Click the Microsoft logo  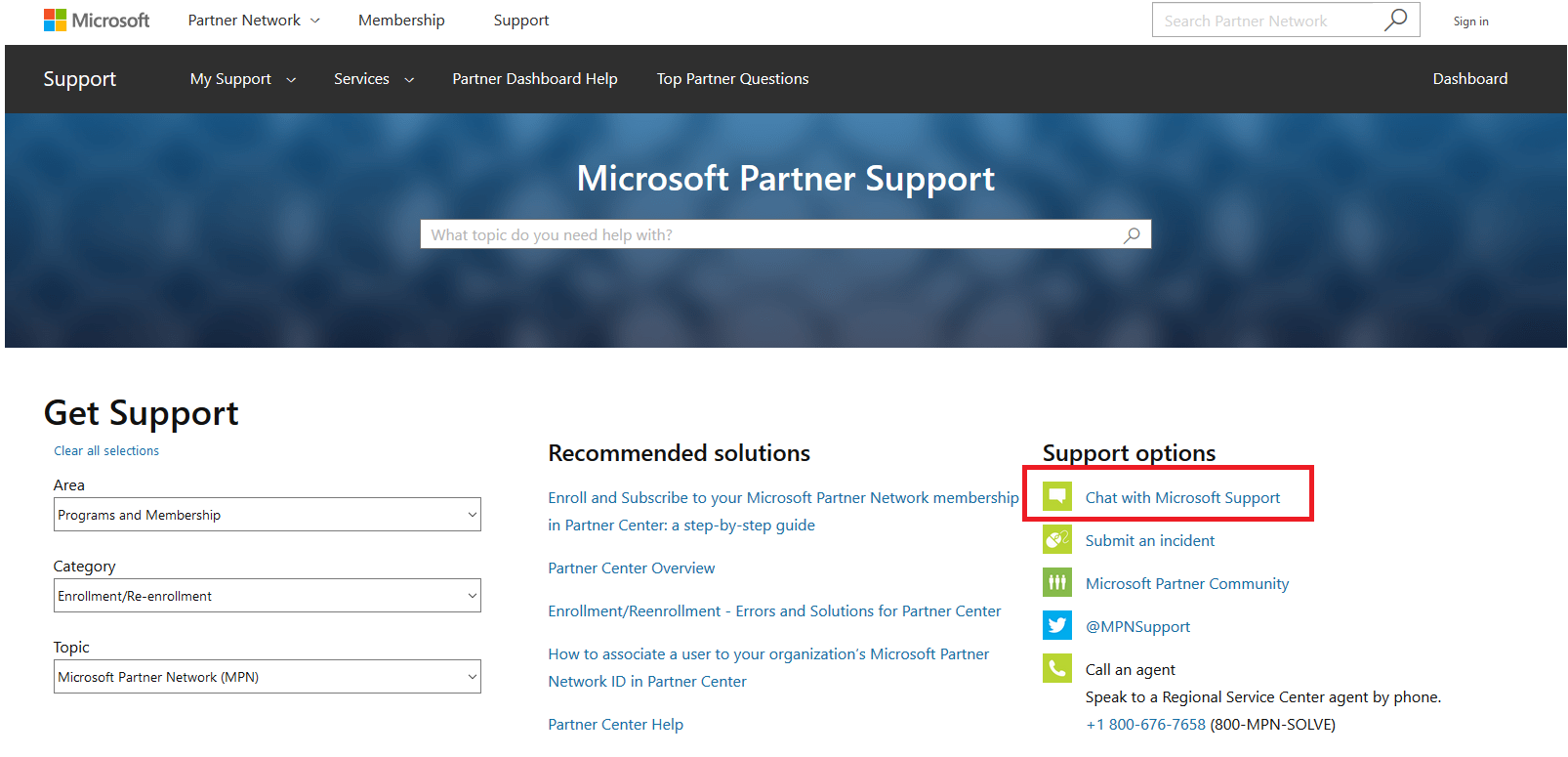point(97,21)
